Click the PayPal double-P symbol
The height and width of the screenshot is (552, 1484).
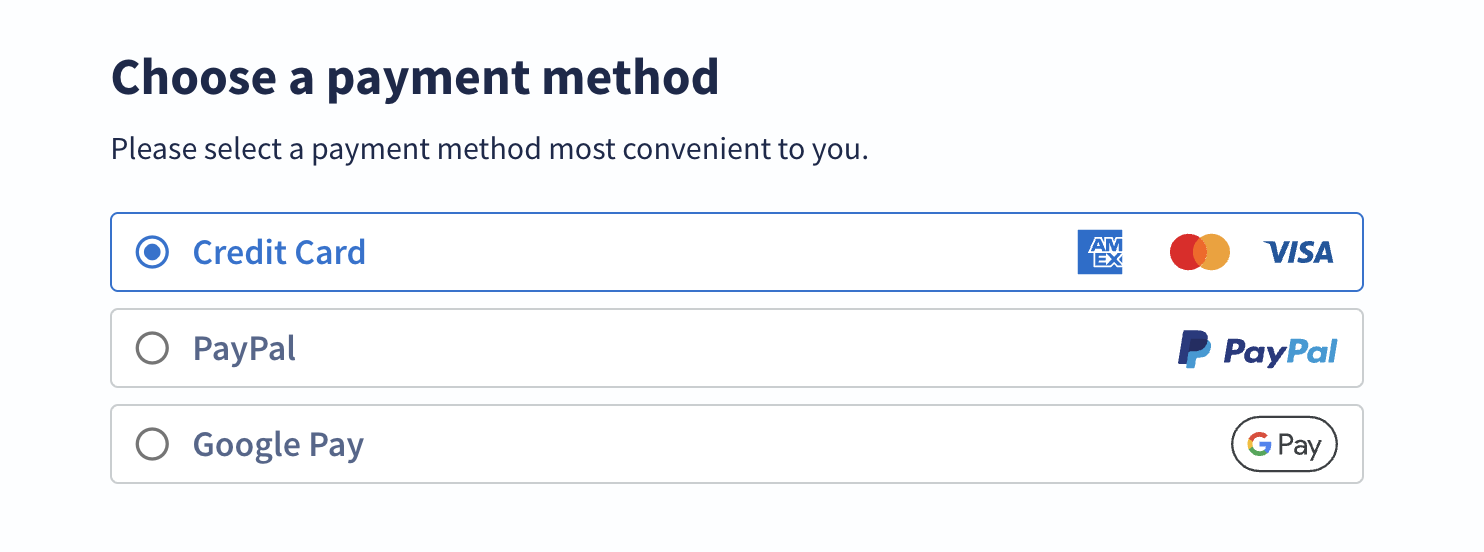[1194, 349]
